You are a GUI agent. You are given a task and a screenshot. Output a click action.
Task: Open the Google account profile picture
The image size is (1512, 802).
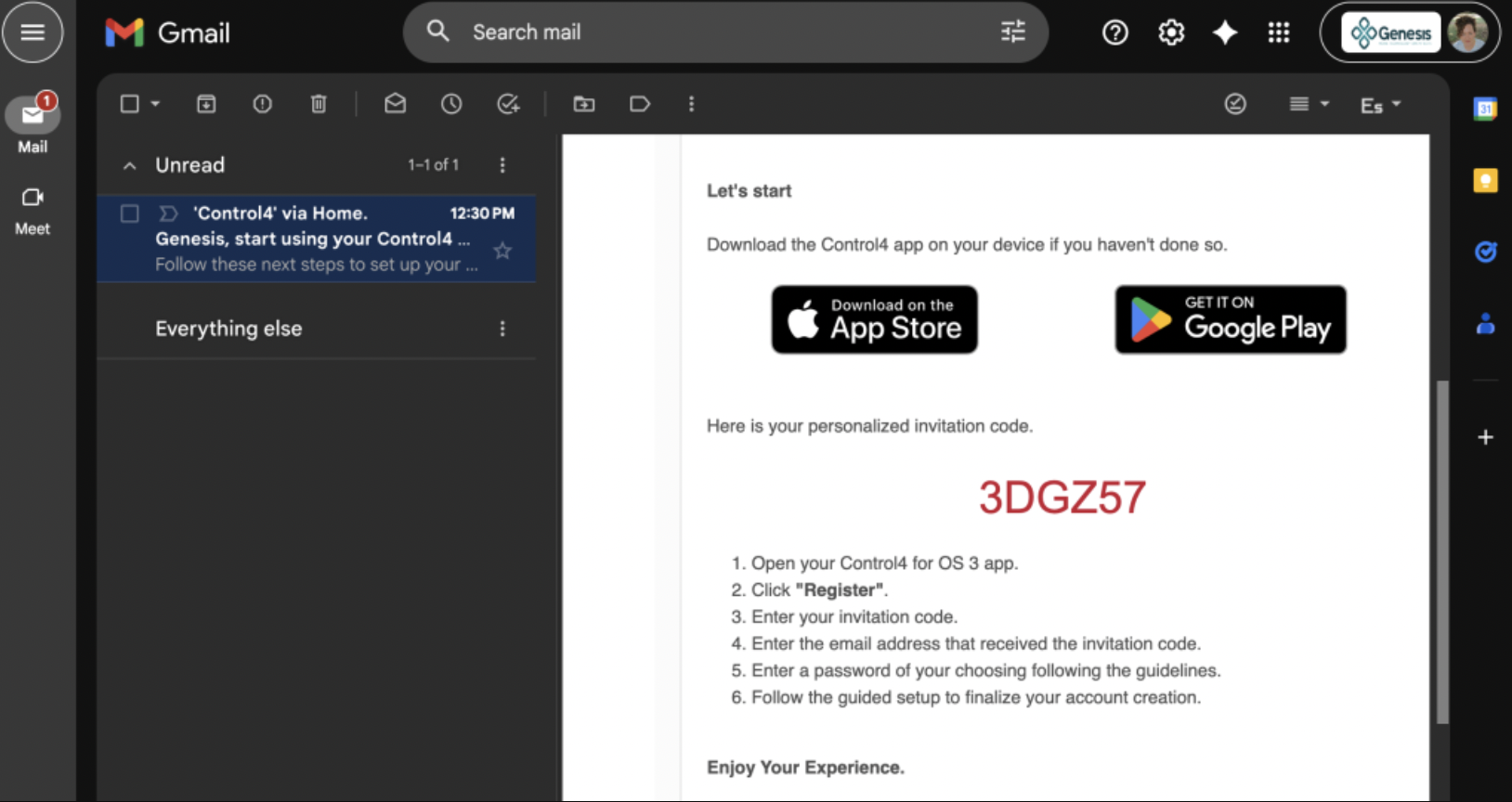(x=1467, y=32)
